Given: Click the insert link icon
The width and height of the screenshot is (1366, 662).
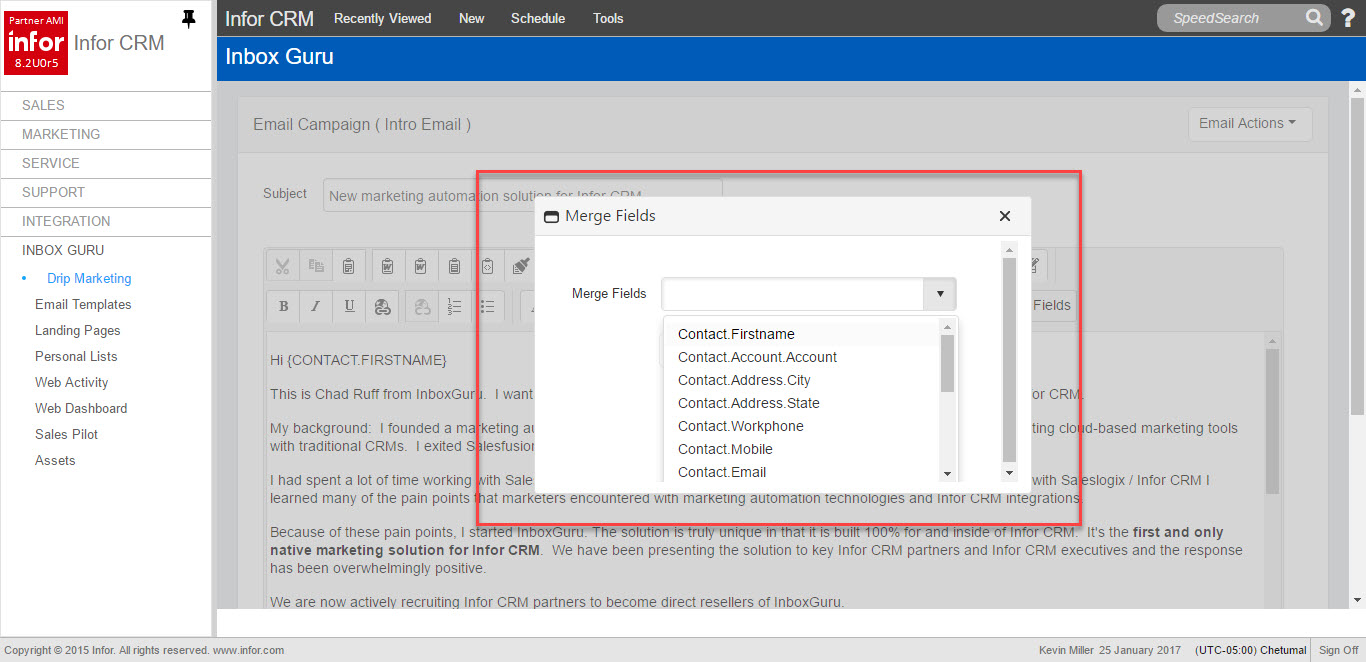Looking at the screenshot, I should click(x=381, y=306).
